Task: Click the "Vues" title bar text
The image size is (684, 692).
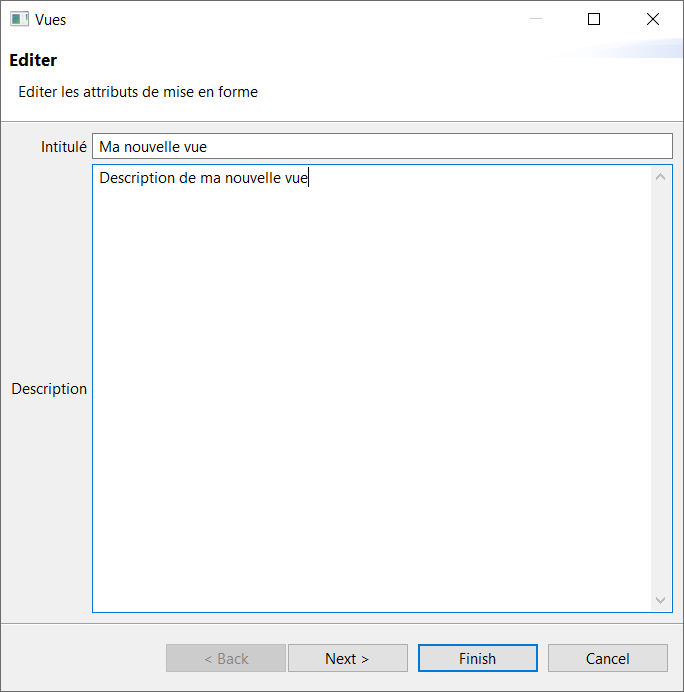Action: [50, 19]
